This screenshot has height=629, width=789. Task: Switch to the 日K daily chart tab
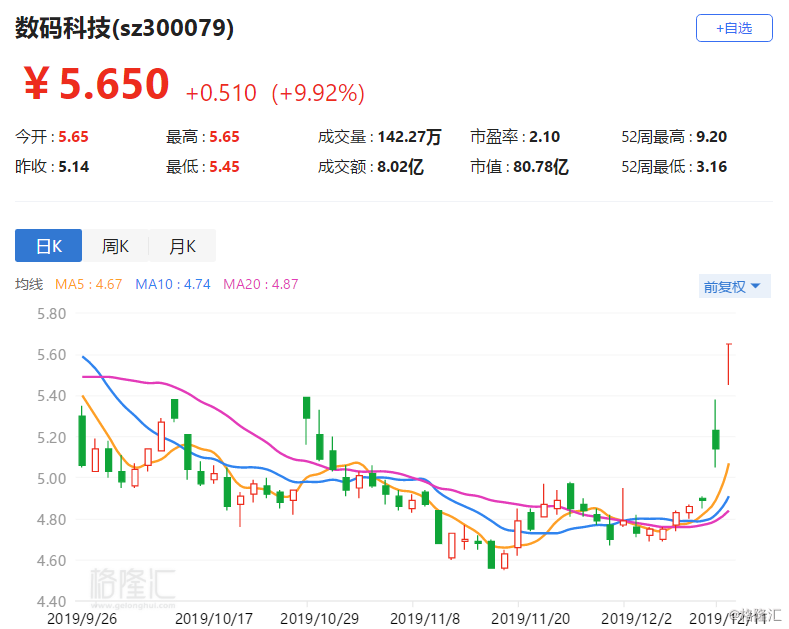(x=48, y=246)
